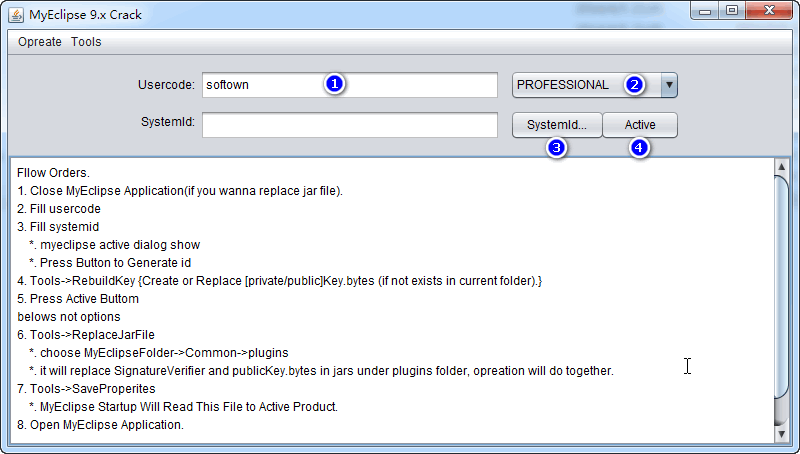Click the blue number 4 badge

[639, 148]
